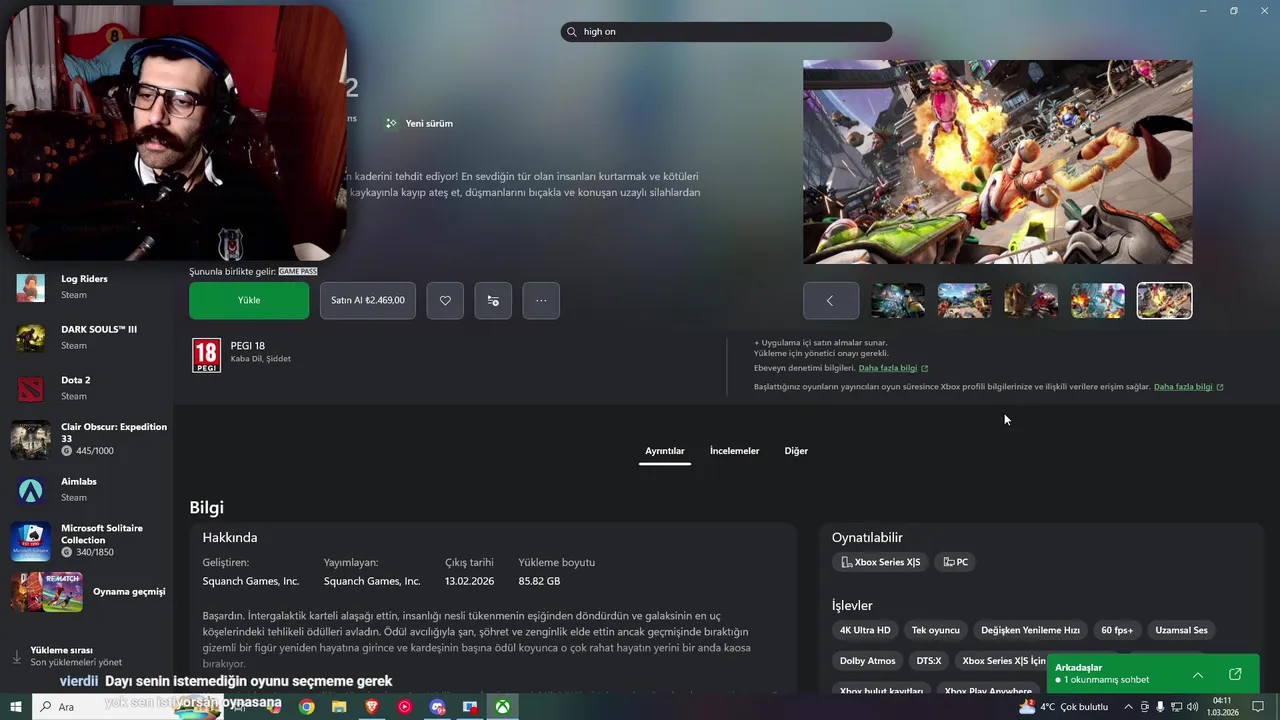Switch to the Ayrıntılar tab
The height and width of the screenshot is (720, 1280).
click(x=665, y=451)
